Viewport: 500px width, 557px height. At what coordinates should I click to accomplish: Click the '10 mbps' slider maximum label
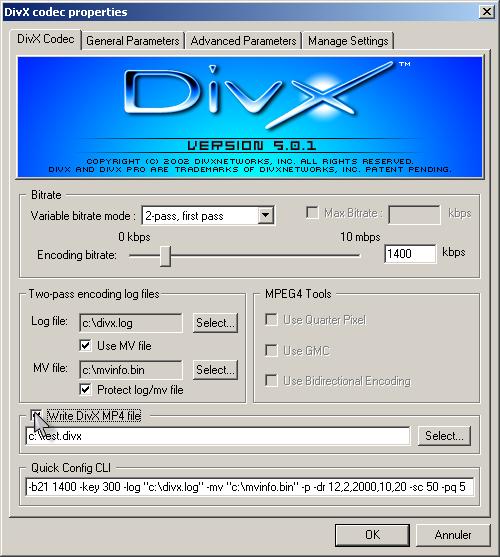coord(360,237)
